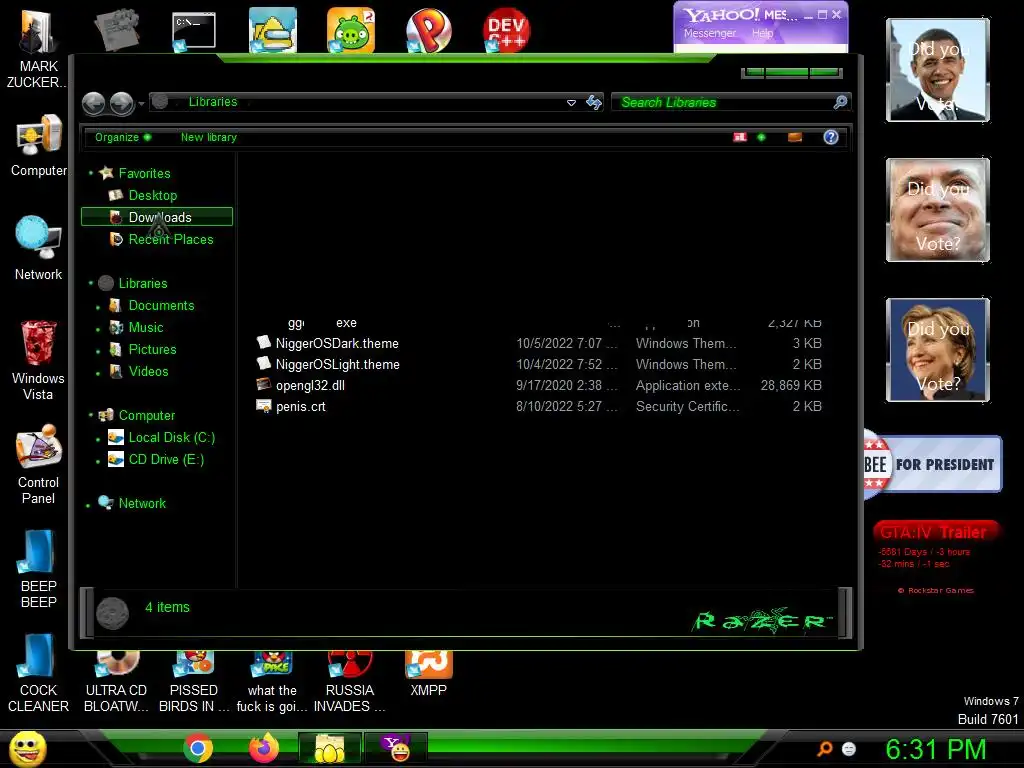Select the opengl32.dll file
The image size is (1024, 768).
coord(310,385)
